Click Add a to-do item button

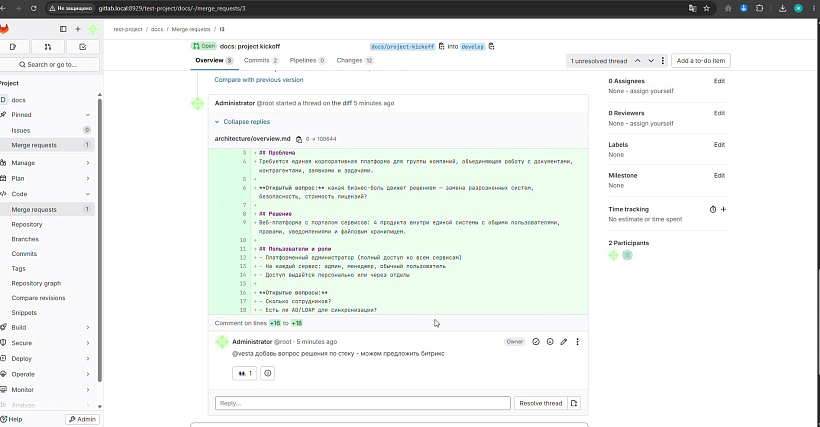point(701,61)
